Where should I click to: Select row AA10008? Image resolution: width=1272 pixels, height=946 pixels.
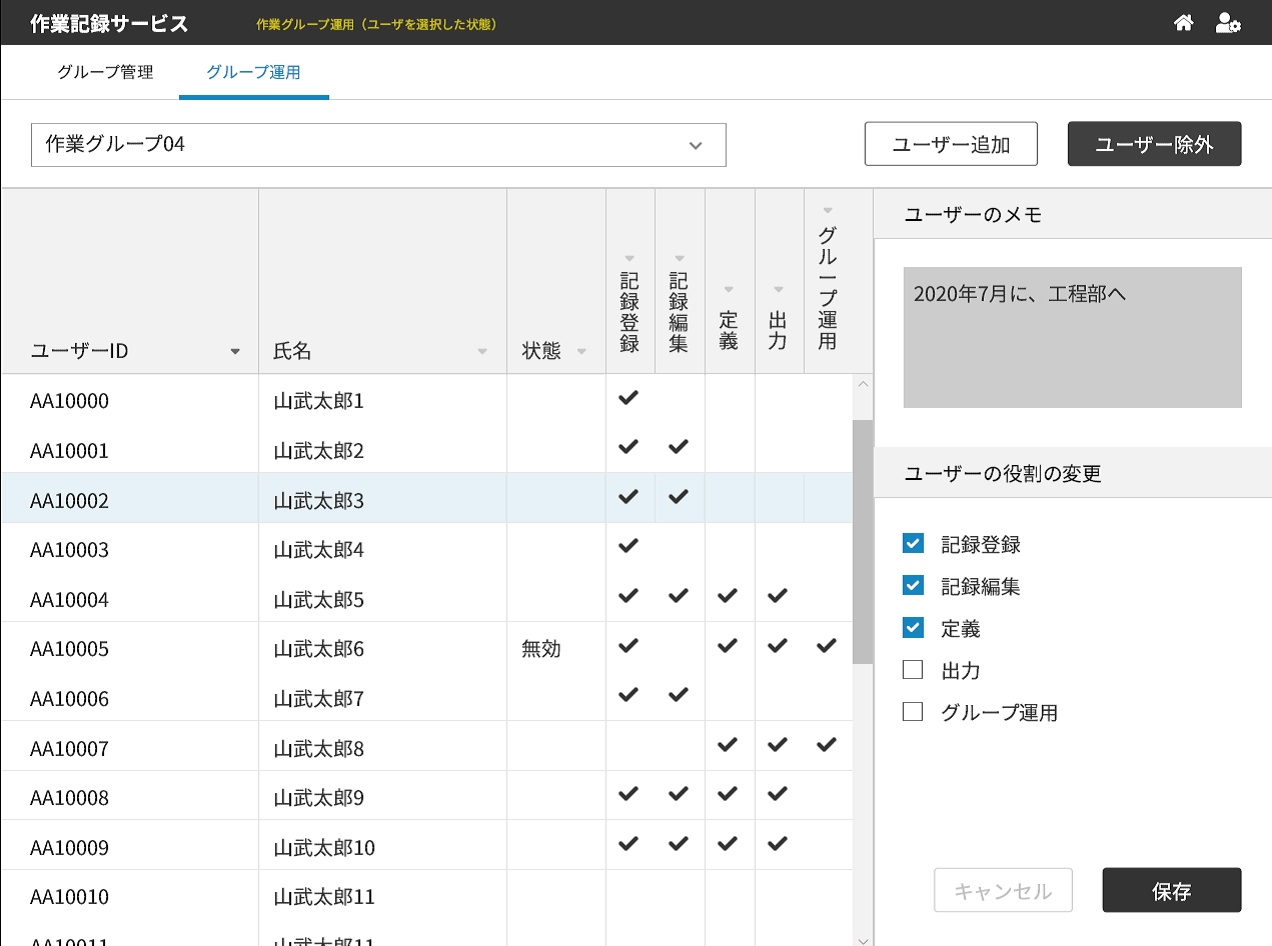(427, 796)
